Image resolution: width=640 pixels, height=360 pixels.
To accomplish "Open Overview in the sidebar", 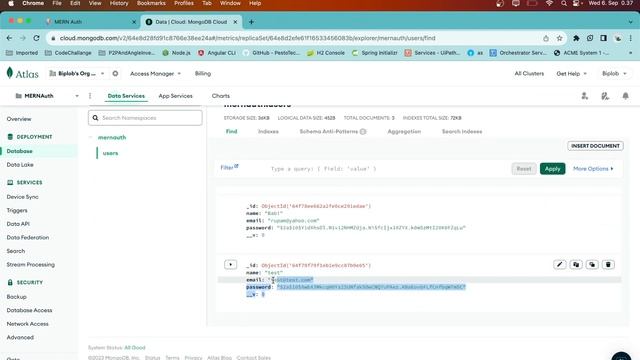I will [19, 119].
